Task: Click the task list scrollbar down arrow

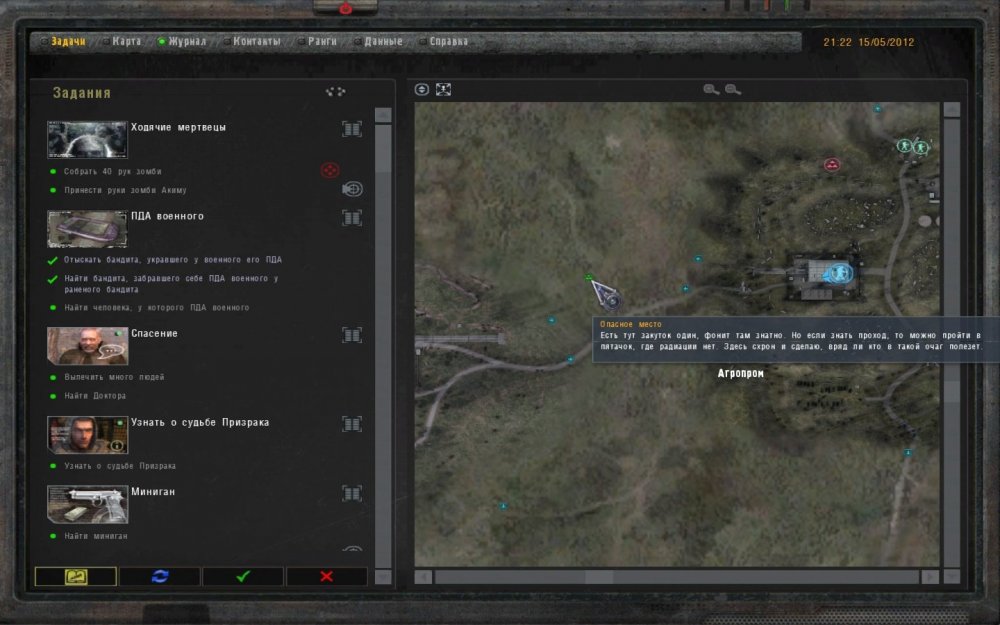Action: 383,577
